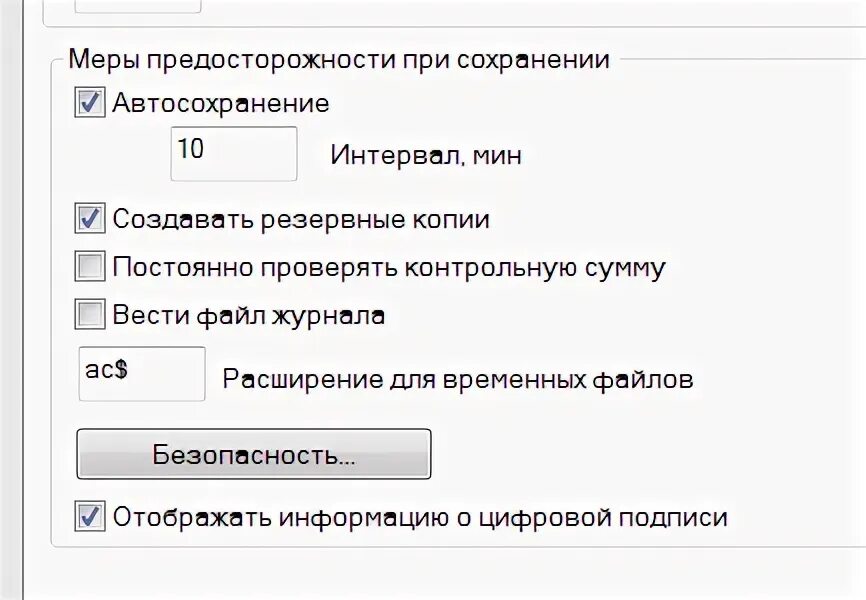Image resolution: width=866 pixels, height=600 pixels.
Task: Click blank area right of the Безопасность button
Action: tap(640, 455)
